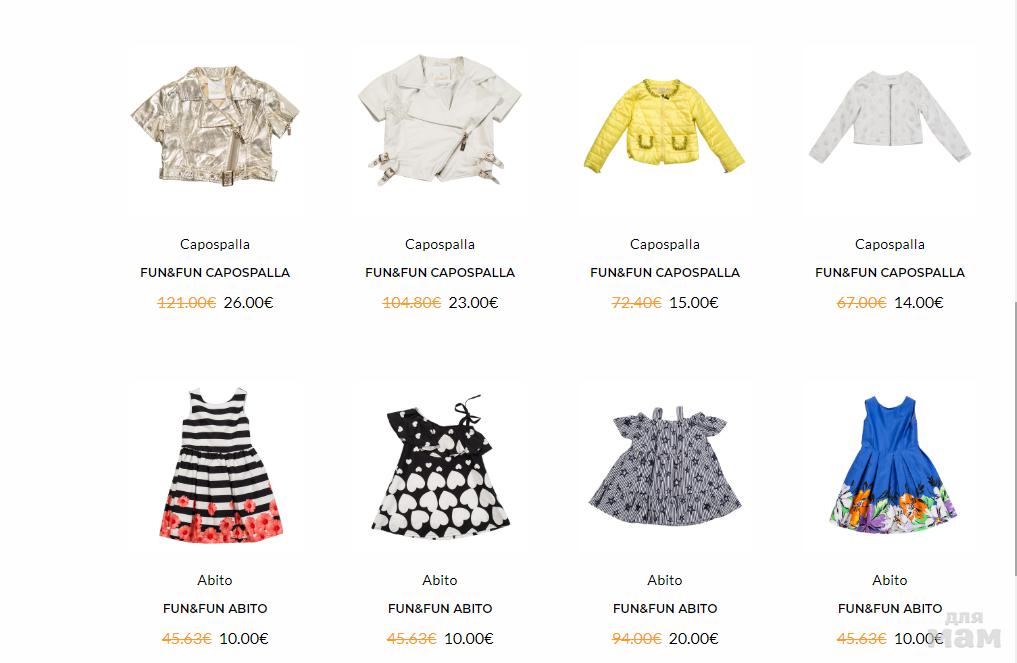Open the grey star-print dress image
Screen dimensions: 1017x663
point(665,464)
